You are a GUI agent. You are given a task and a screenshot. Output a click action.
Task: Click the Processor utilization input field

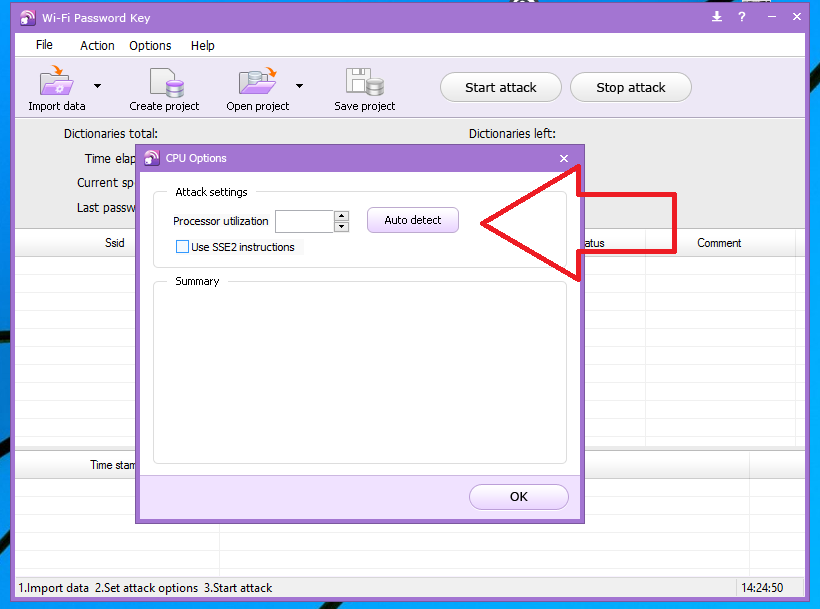point(304,221)
